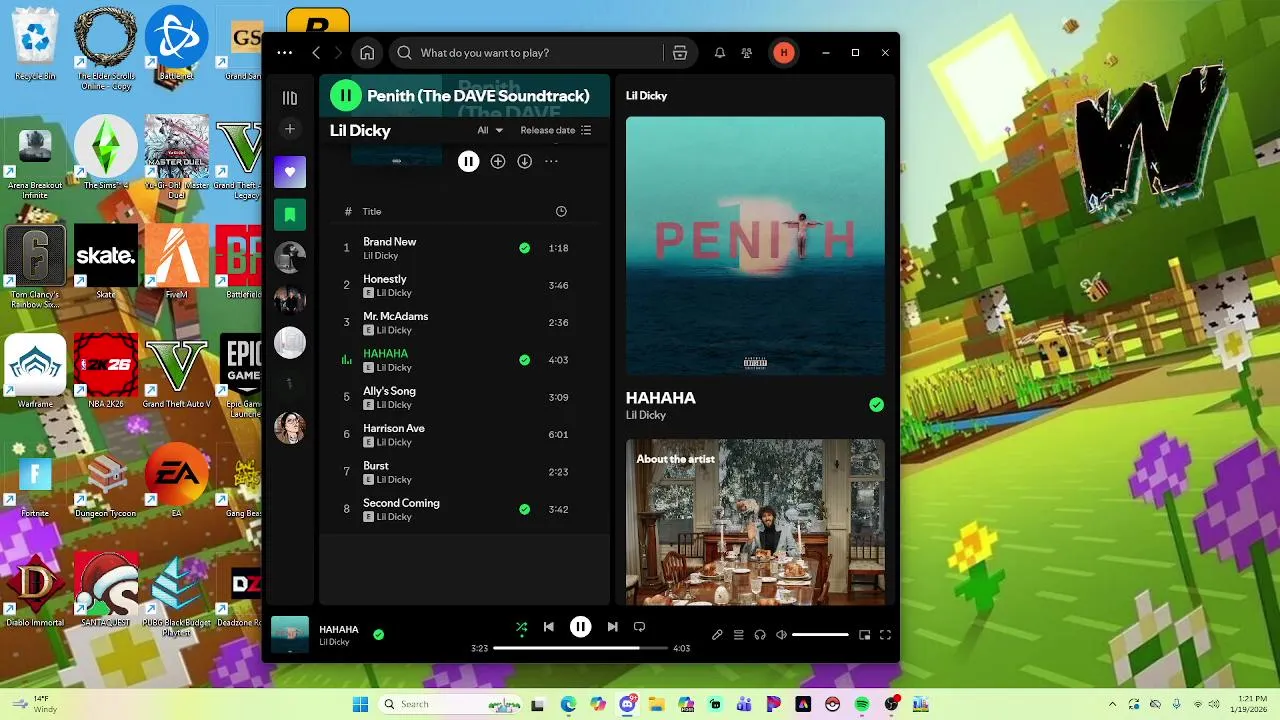Open Lil Dicky link under HAHAHA in right panel
Screen dimensions: 1280x720
tap(646, 415)
